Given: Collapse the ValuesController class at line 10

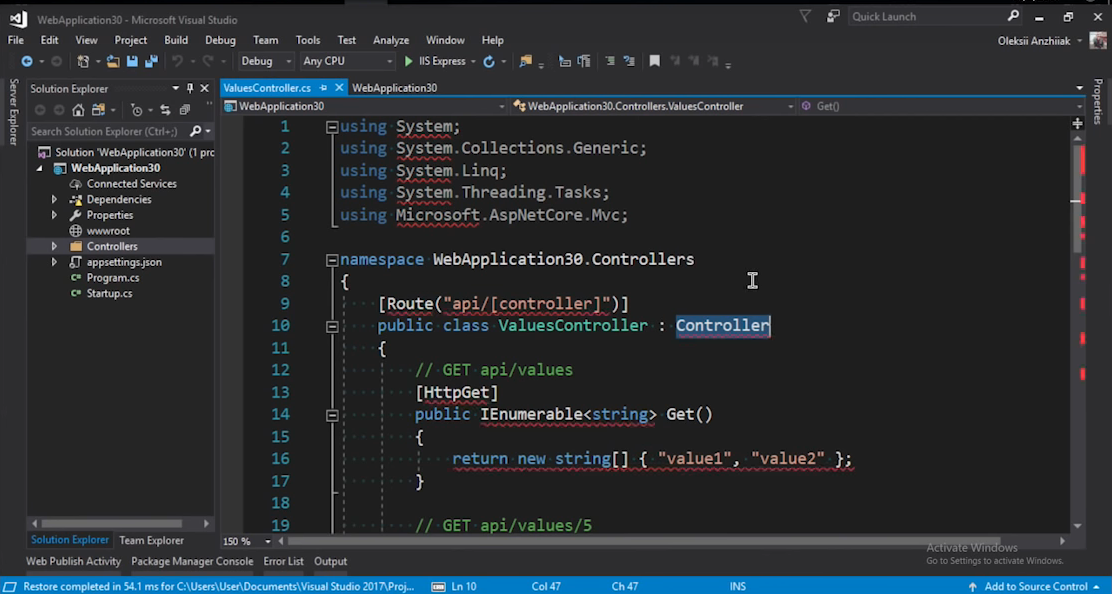Looking at the screenshot, I should [x=332, y=327].
